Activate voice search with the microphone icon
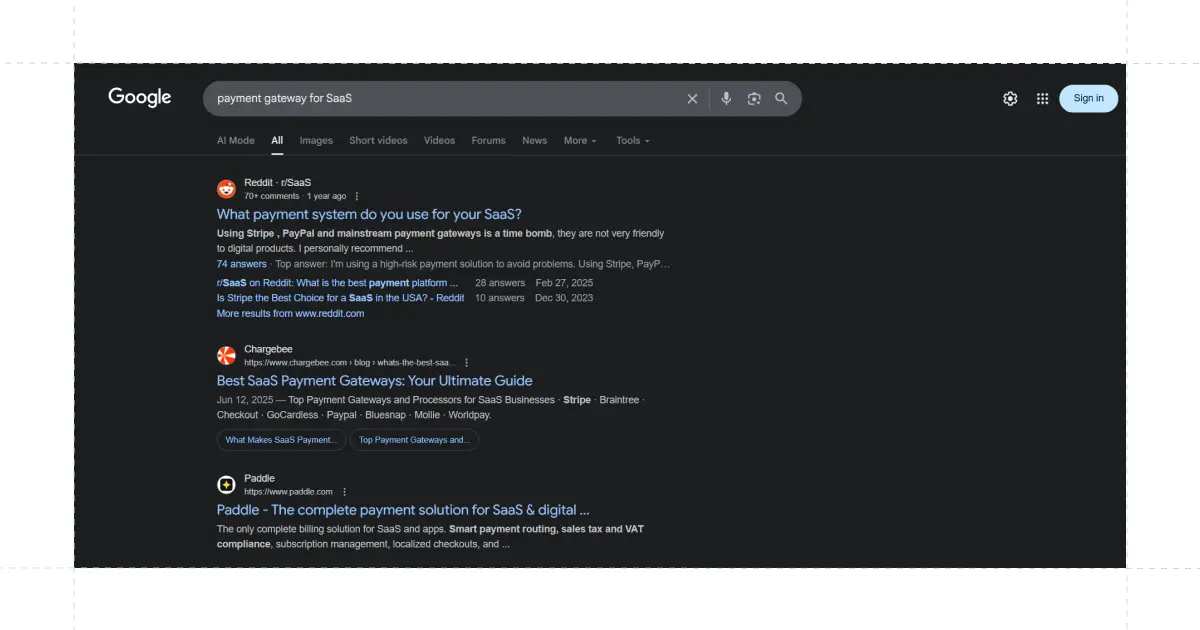Viewport: 1200px width, 630px height. 726,98
